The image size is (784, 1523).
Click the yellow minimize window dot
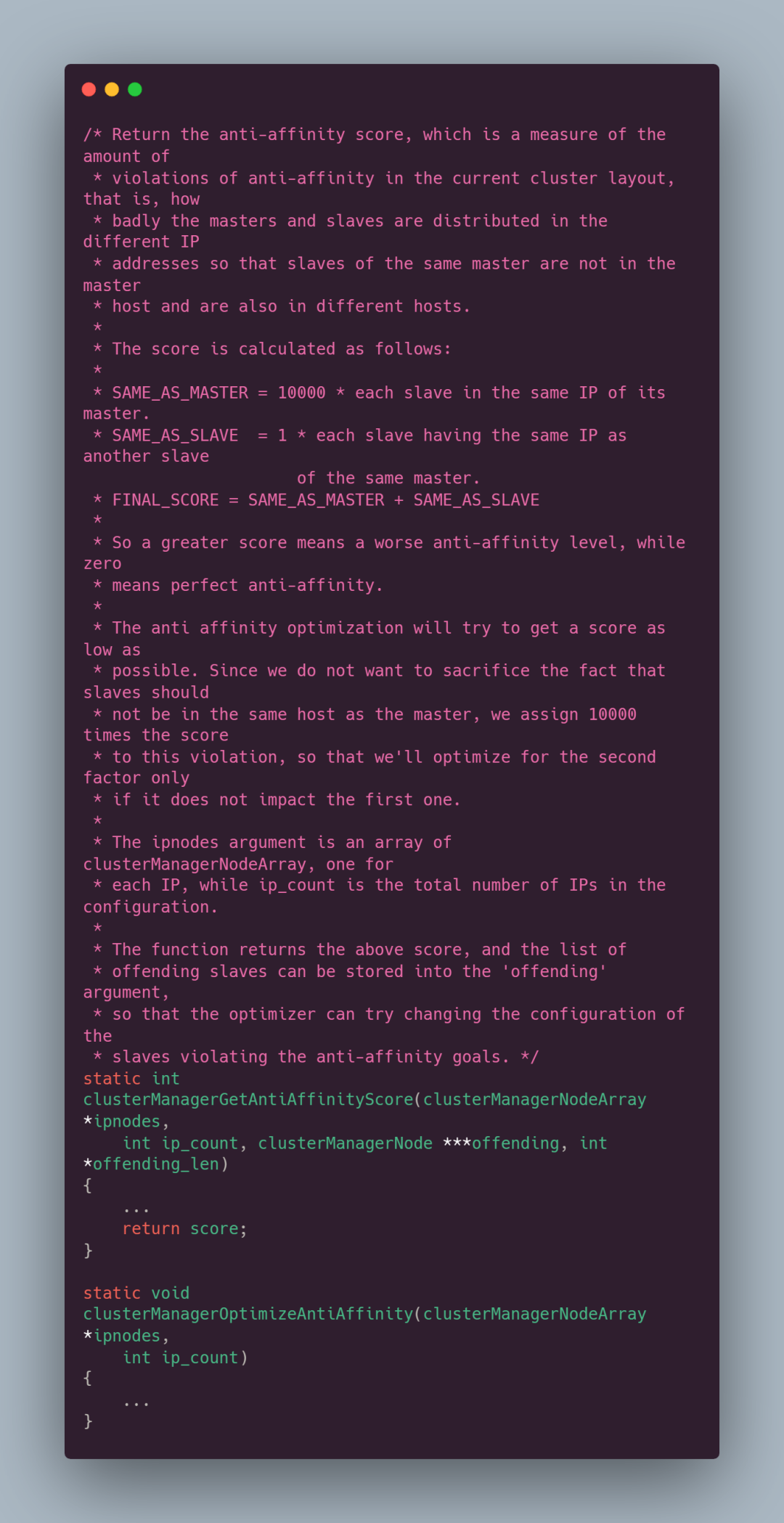tap(112, 89)
